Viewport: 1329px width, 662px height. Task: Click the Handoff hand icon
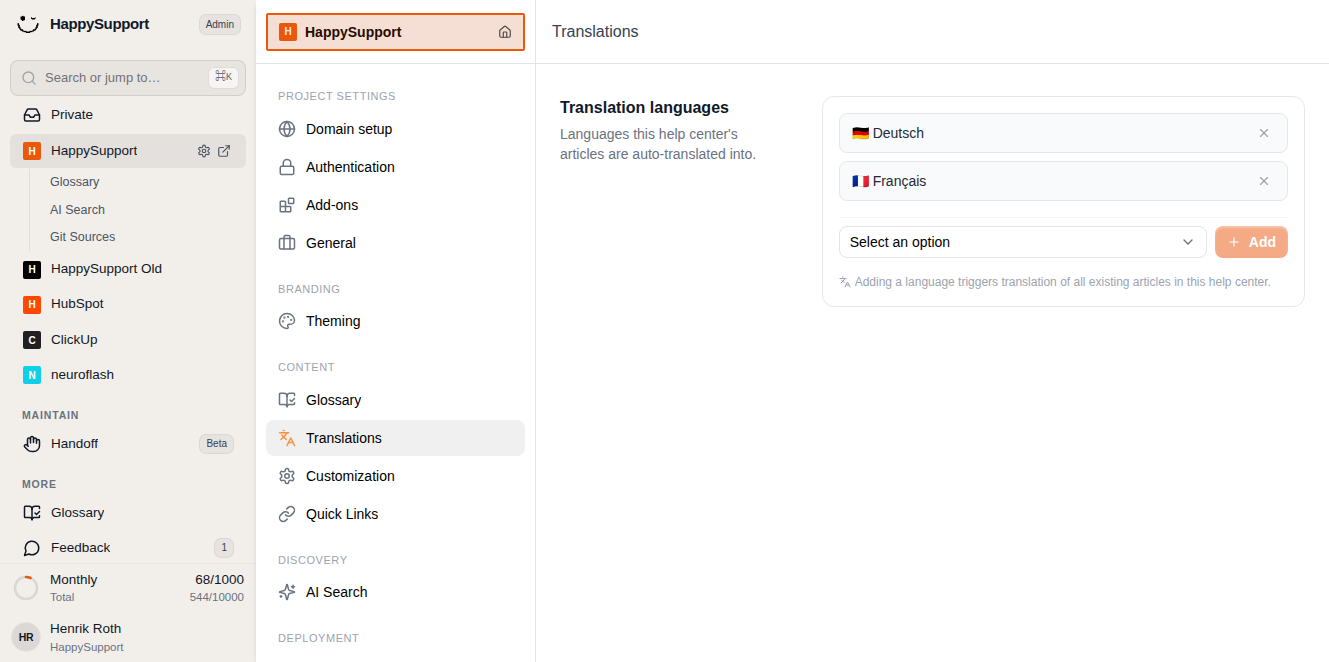point(32,444)
